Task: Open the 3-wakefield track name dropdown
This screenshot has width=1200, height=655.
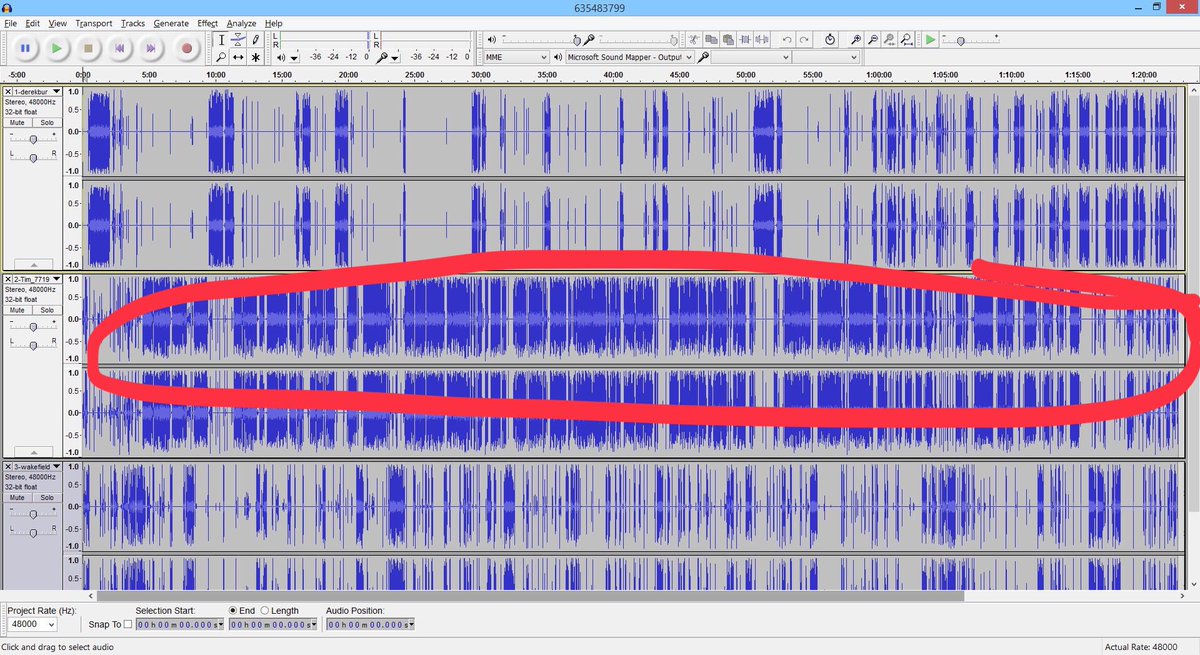Action: [x=37, y=467]
